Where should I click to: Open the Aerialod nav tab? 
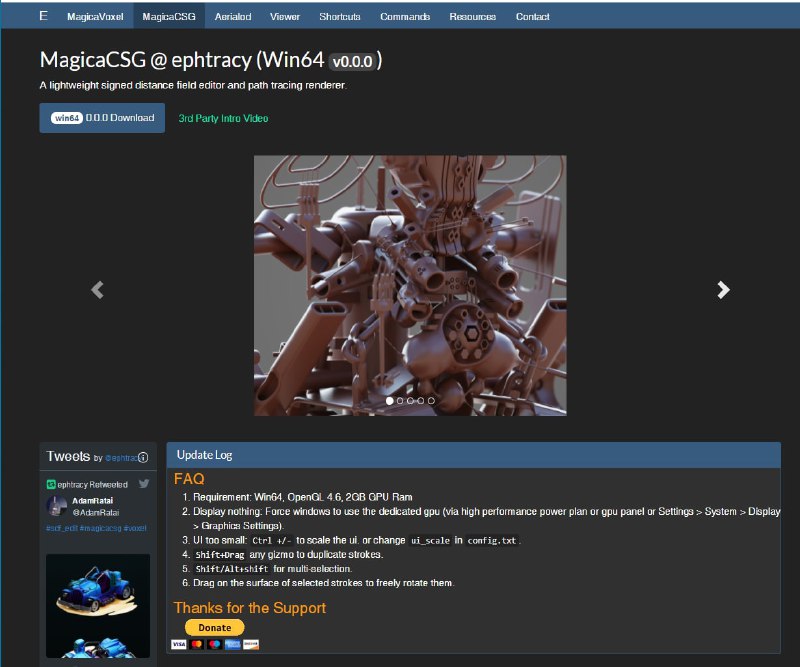233,16
